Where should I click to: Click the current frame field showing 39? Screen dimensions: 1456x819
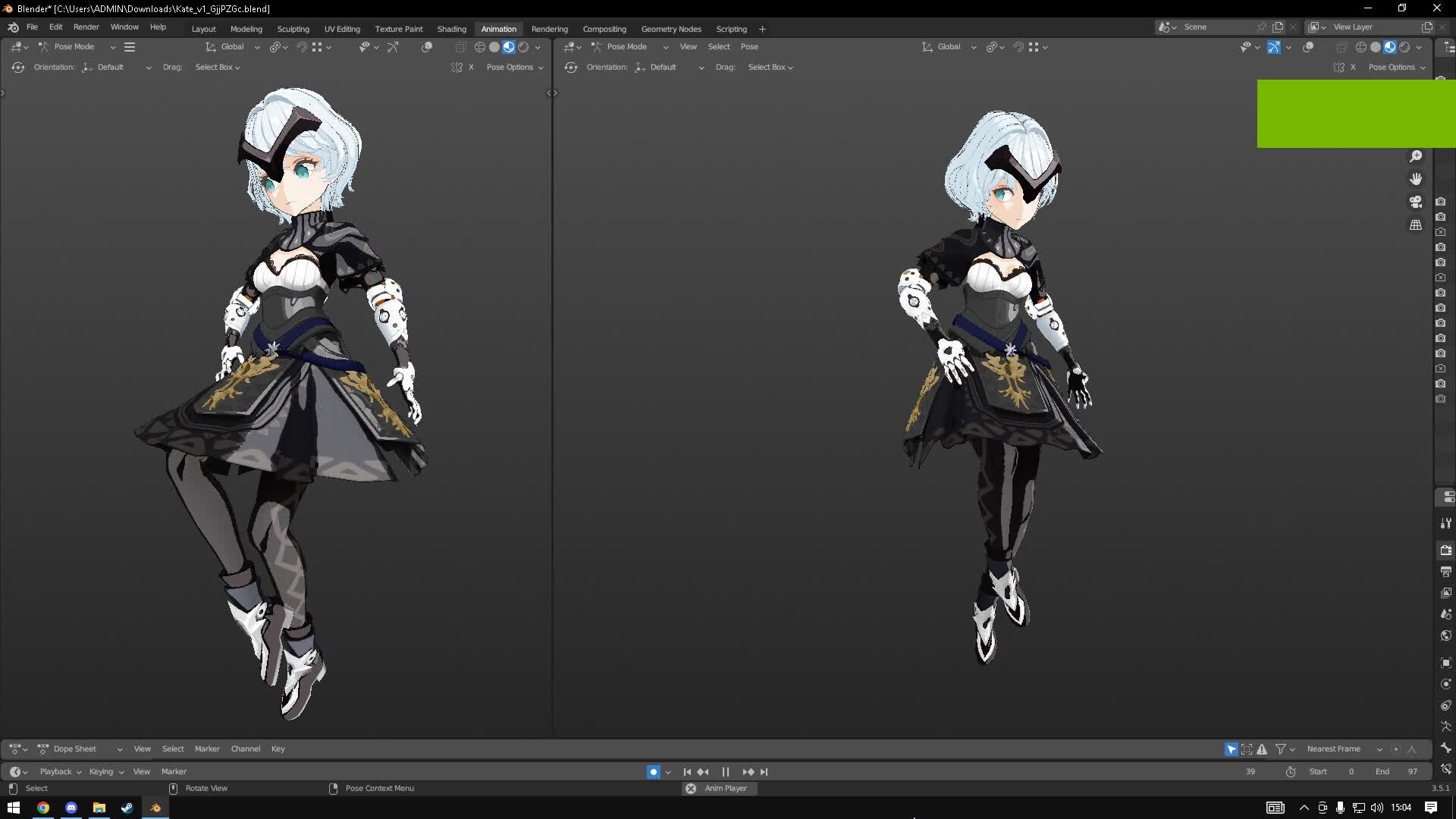(1250, 772)
